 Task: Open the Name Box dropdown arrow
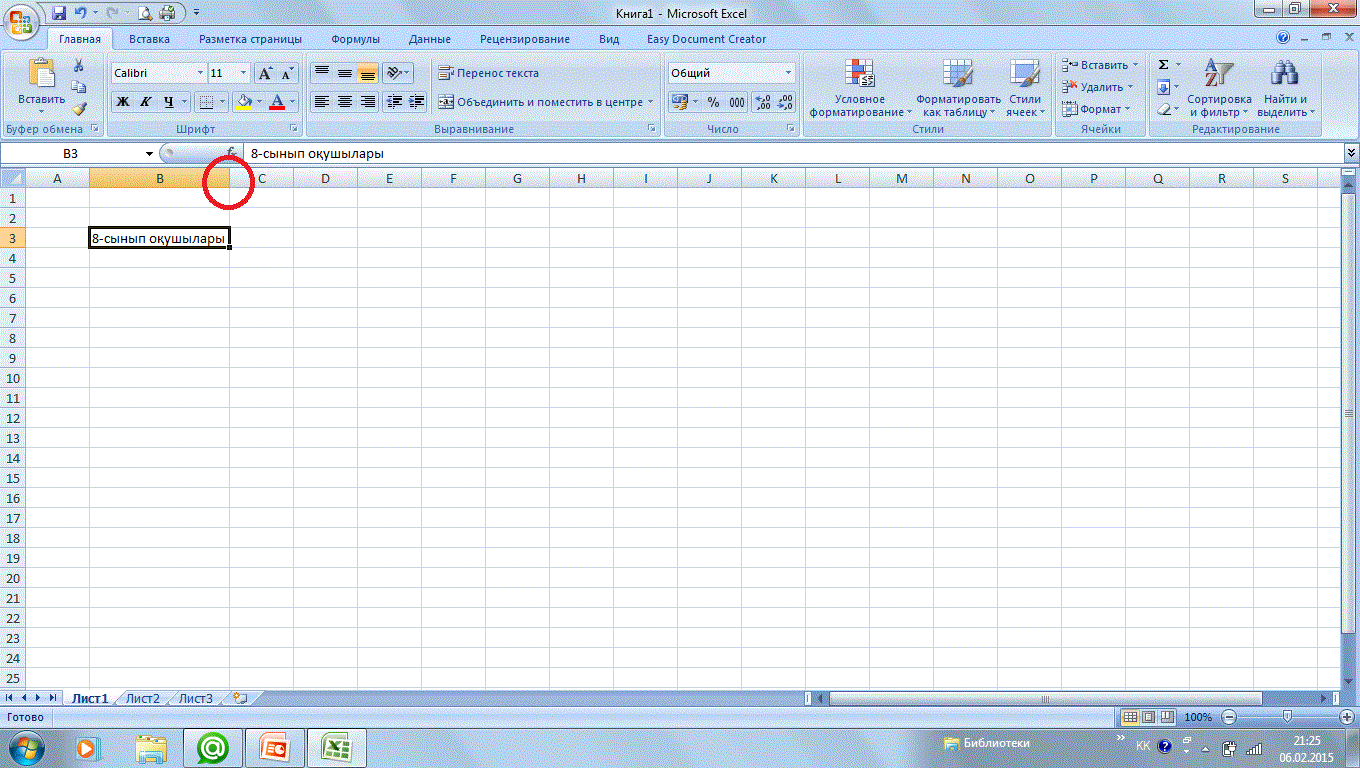[149, 154]
